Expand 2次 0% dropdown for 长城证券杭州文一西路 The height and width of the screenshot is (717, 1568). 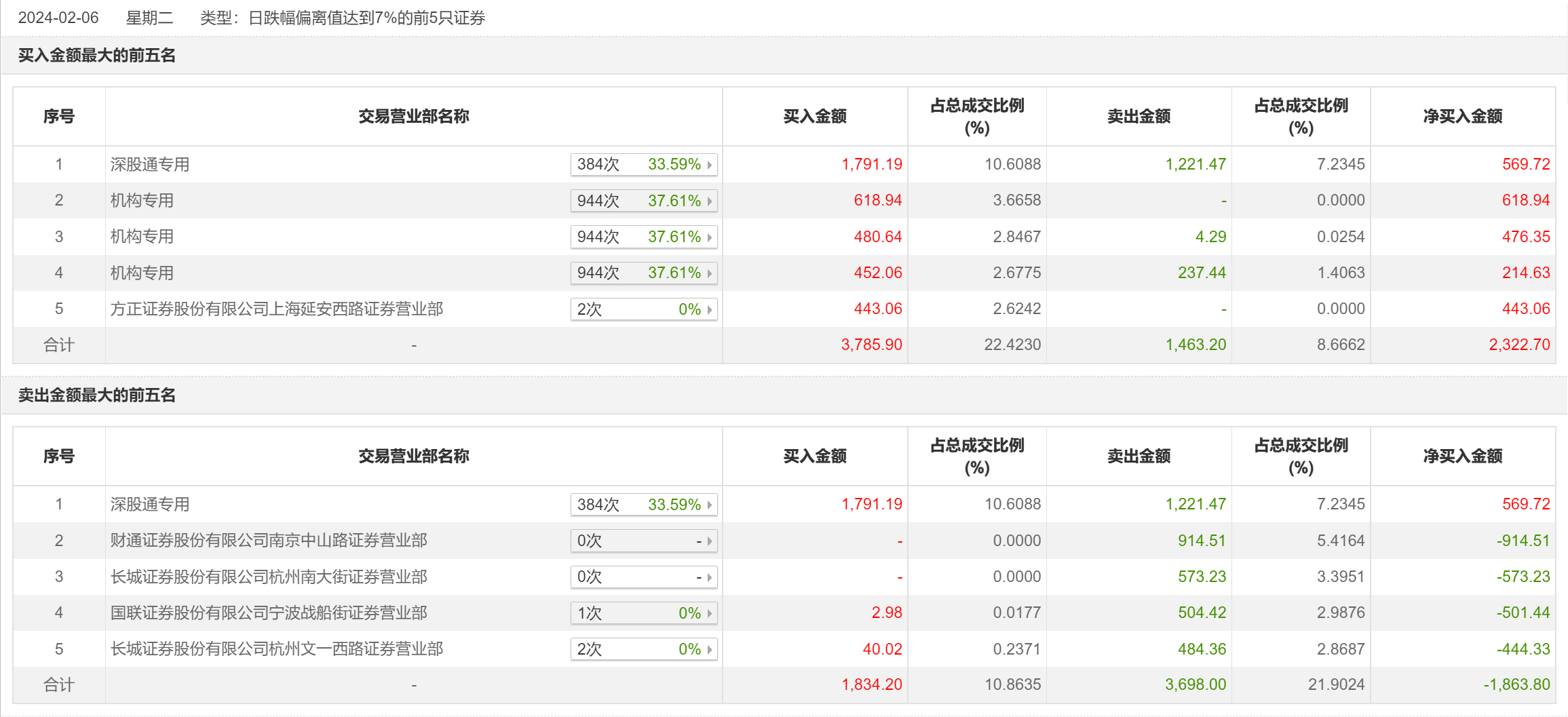coord(643,649)
